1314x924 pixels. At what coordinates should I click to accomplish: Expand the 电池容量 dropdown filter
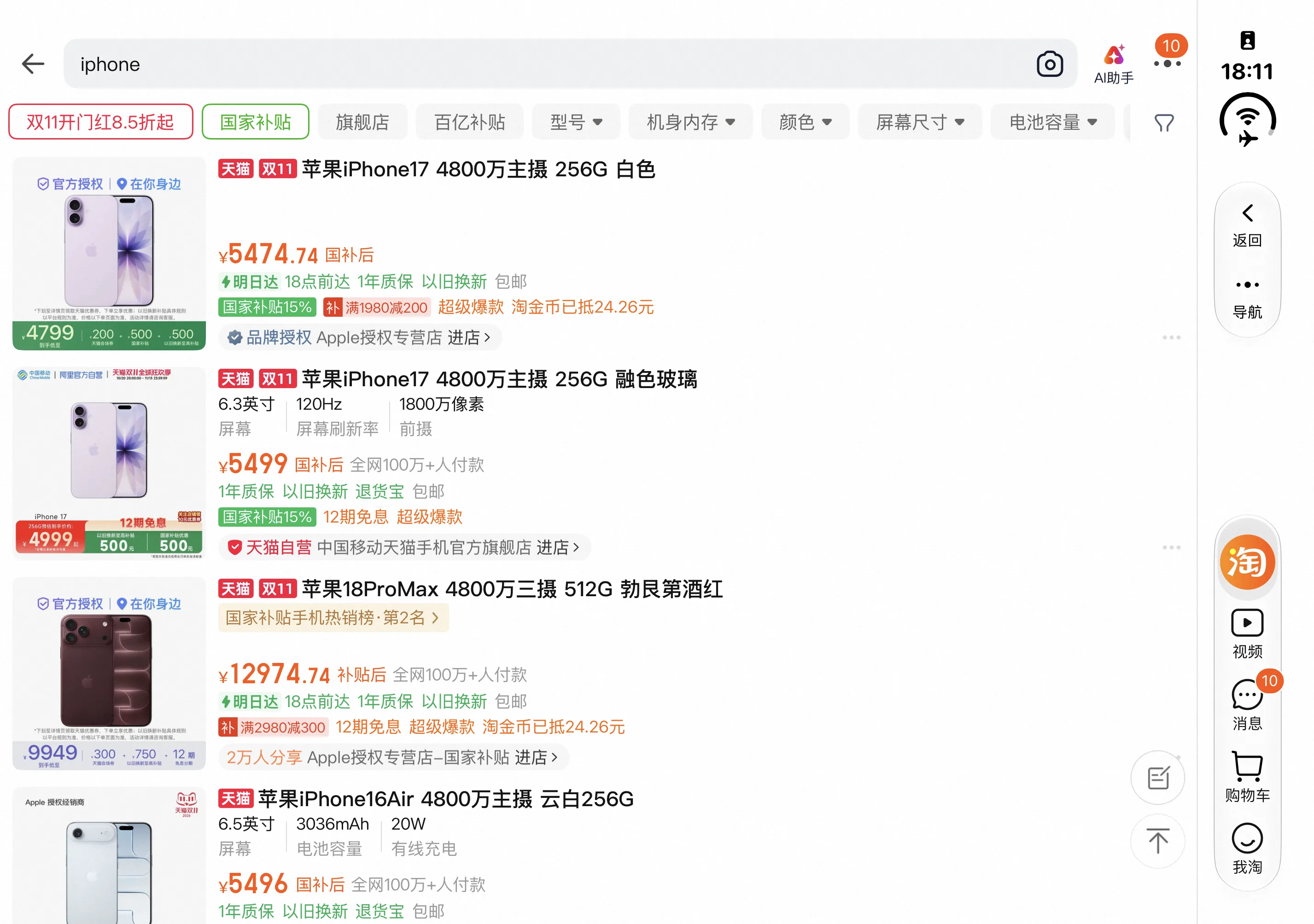(1052, 122)
